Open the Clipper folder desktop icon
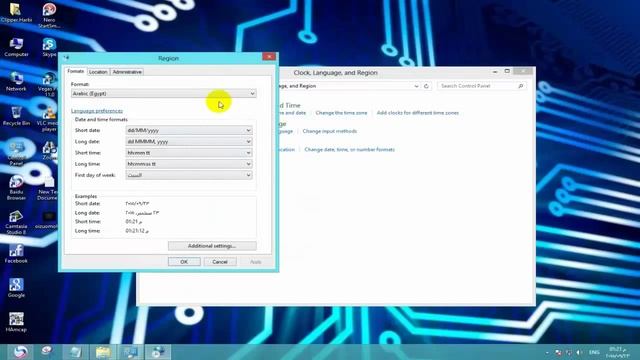The image size is (640, 360). (x=16, y=13)
